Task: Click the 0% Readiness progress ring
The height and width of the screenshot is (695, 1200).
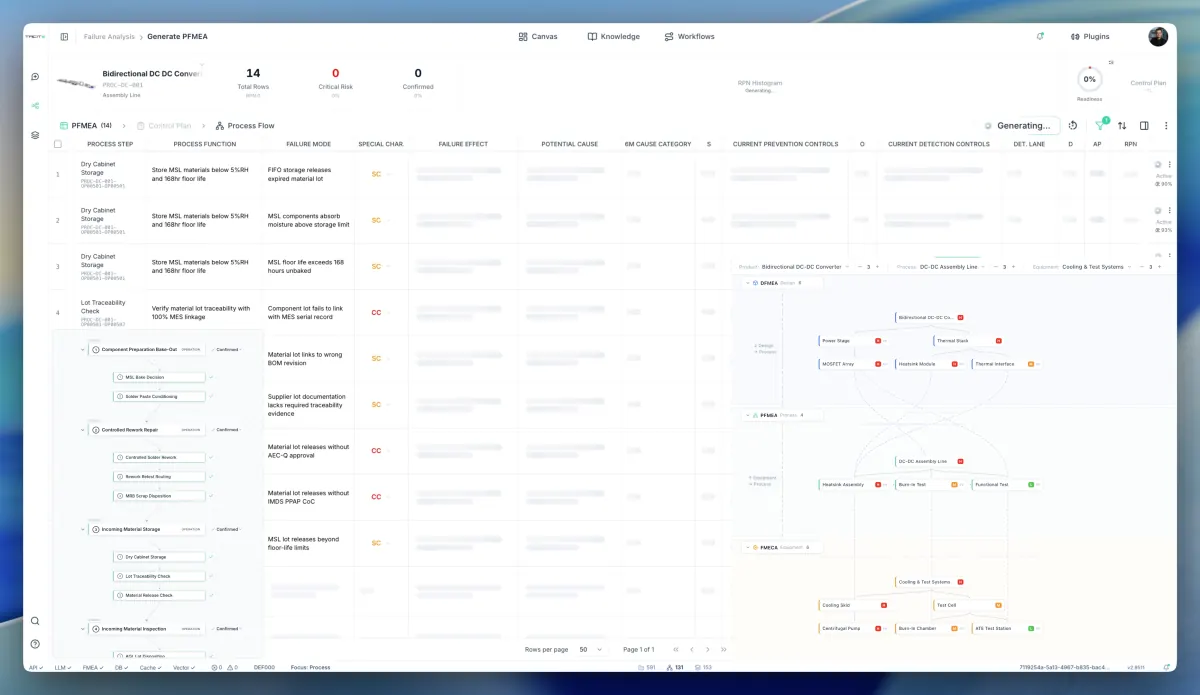Action: [x=1089, y=79]
